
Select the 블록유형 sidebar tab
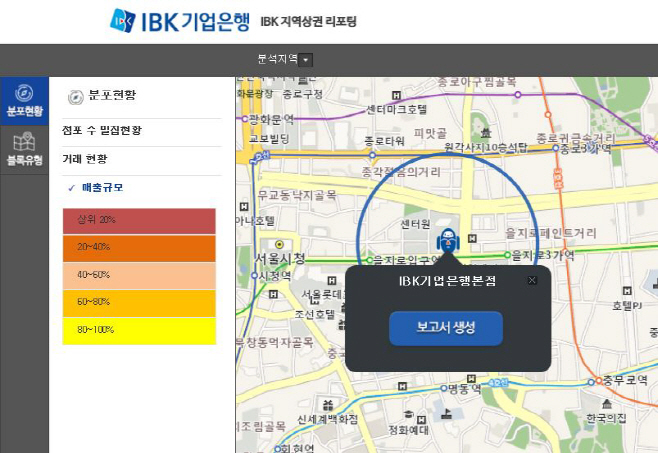(24, 150)
